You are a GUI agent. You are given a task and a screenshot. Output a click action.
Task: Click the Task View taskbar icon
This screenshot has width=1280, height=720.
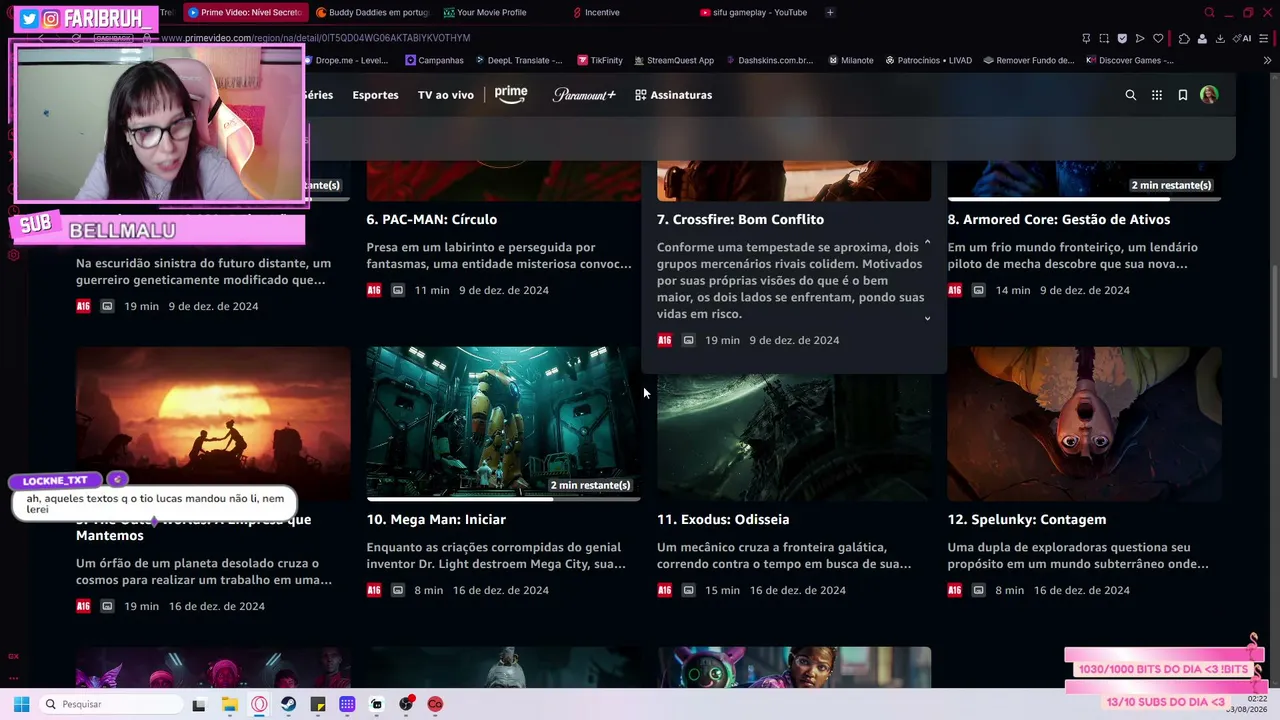pyautogui.click(x=199, y=704)
